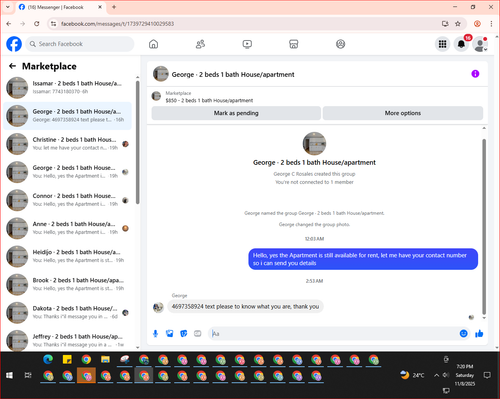This screenshot has height=399, width=500.
Task: Click the Facebook logo
Action: point(14,44)
